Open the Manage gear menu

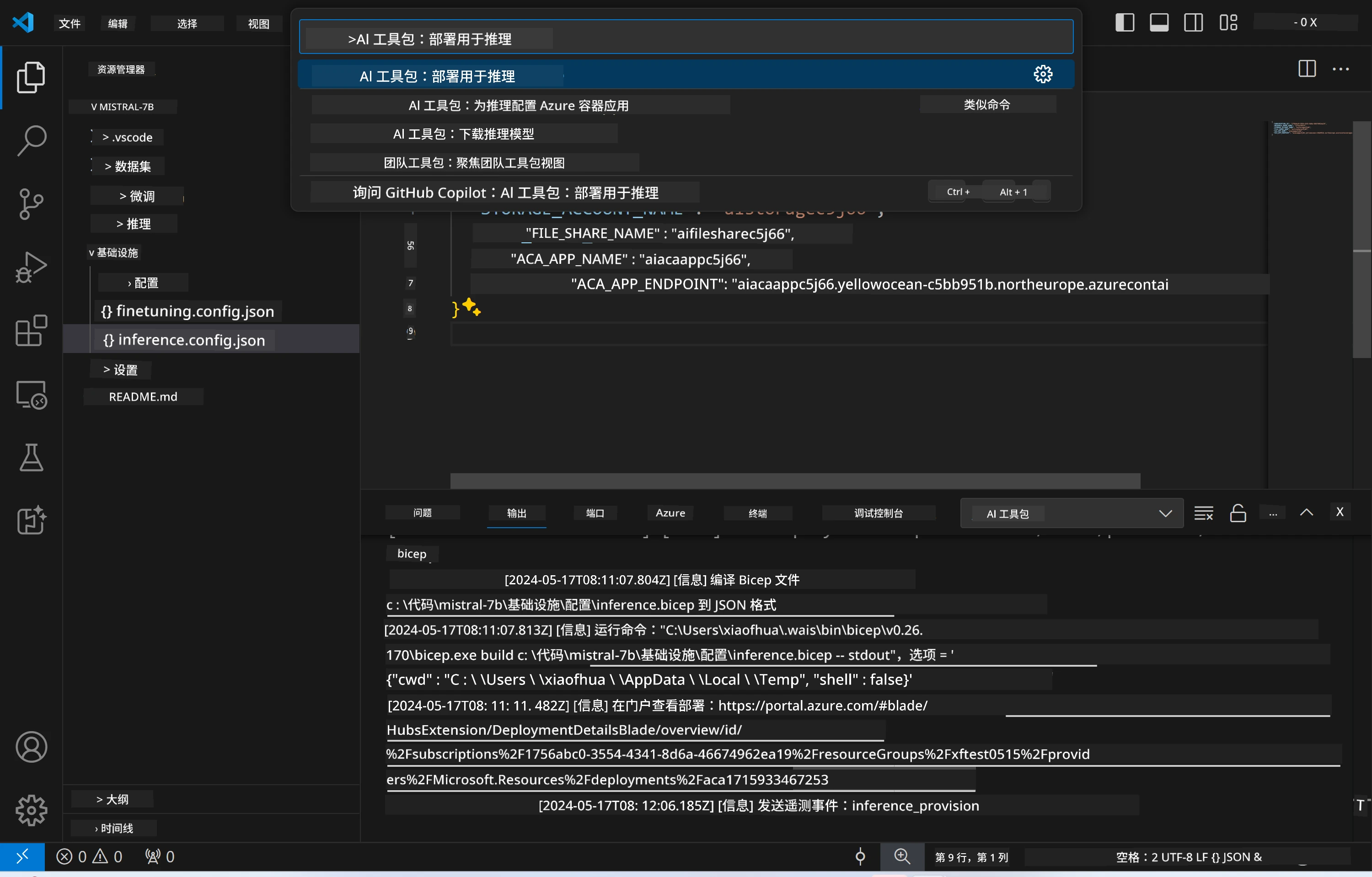pyautogui.click(x=31, y=810)
